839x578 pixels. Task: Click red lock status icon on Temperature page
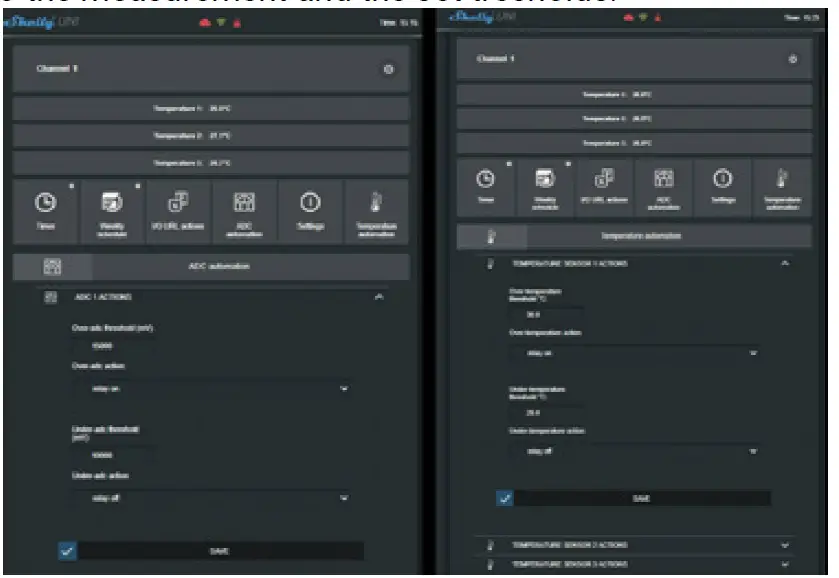coord(658,18)
